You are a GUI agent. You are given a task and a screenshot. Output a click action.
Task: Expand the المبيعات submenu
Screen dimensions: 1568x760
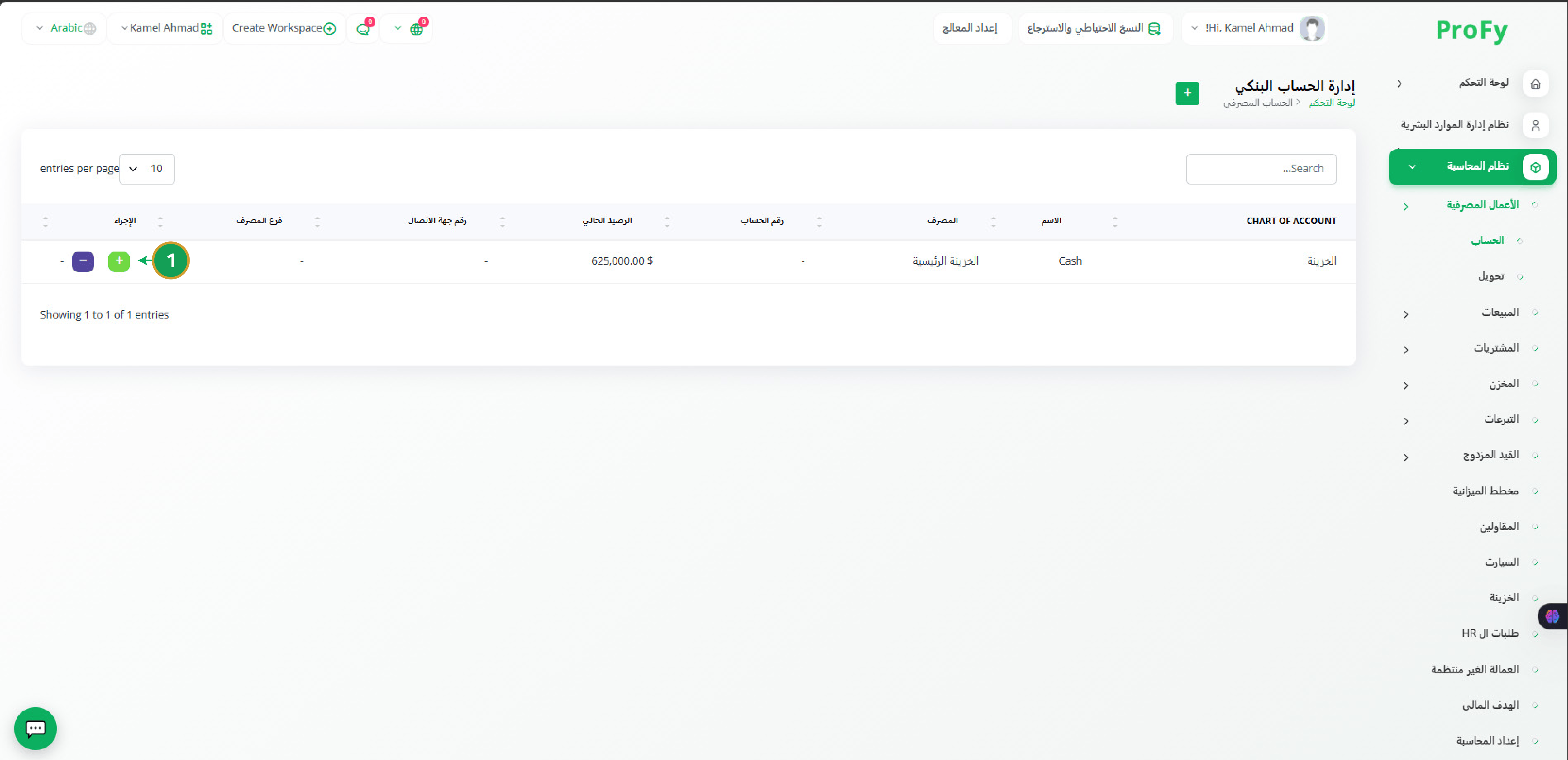[x=1406, y=314]
